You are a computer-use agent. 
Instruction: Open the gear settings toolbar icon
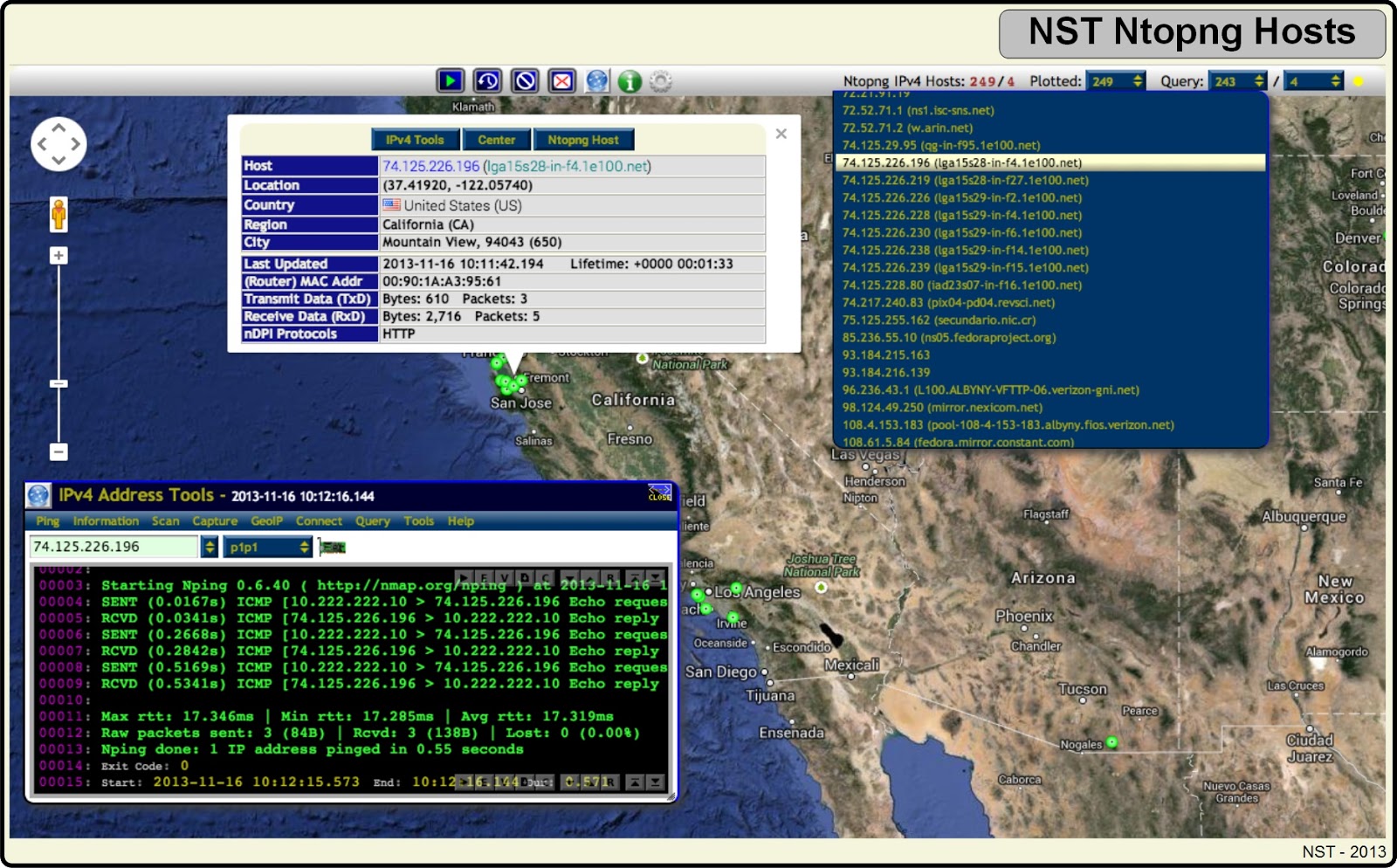pos(661,80)
